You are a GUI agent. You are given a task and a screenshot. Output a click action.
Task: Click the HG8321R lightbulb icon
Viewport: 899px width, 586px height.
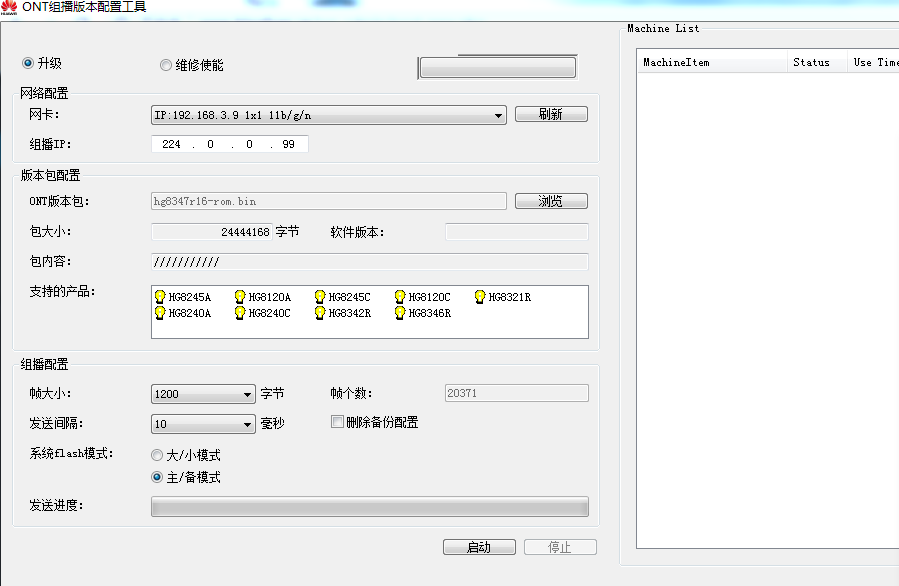coord(480,296)
